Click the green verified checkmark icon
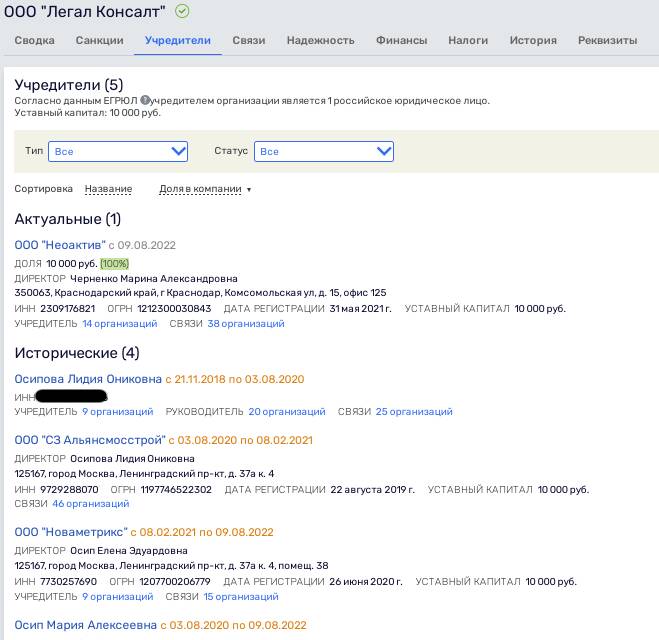659x640 pixels. pyautogui.click(x=182, y=11)
